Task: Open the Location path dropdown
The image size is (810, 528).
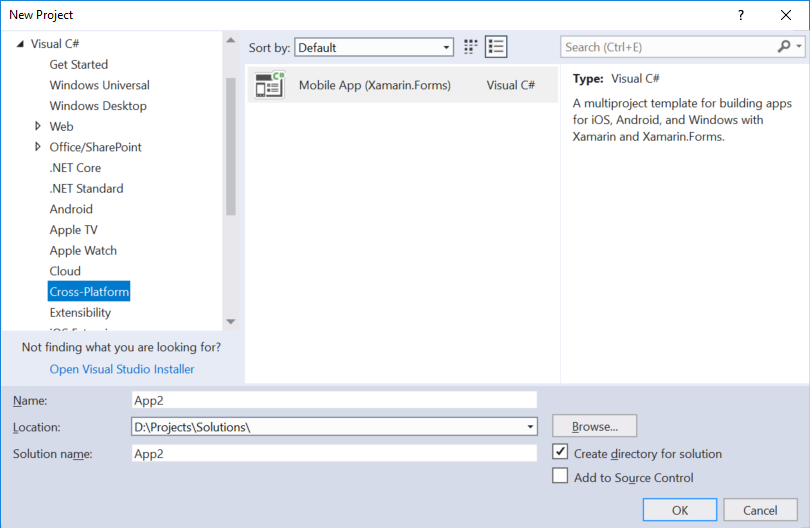Action: pos(530,427)
